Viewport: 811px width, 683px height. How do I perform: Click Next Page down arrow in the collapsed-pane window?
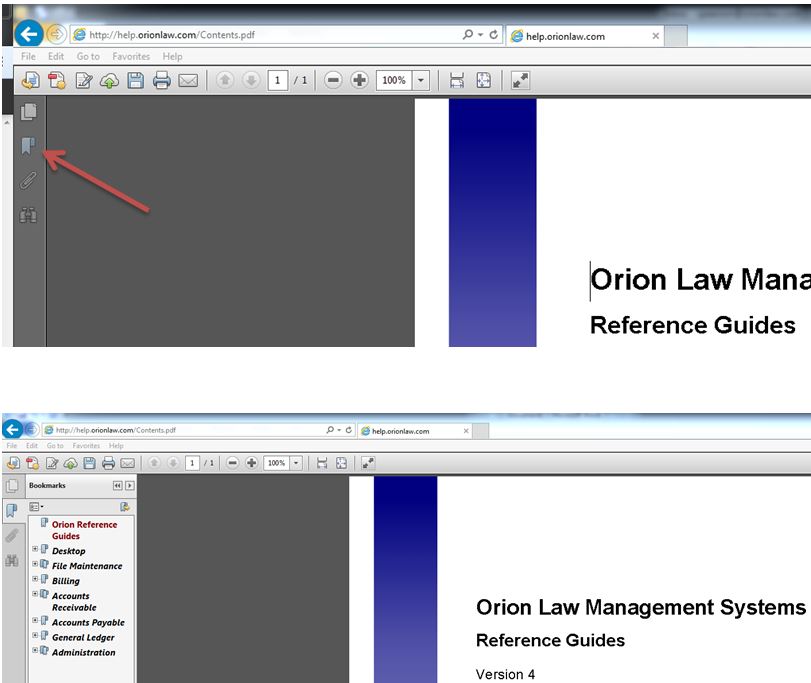[251, 80]
